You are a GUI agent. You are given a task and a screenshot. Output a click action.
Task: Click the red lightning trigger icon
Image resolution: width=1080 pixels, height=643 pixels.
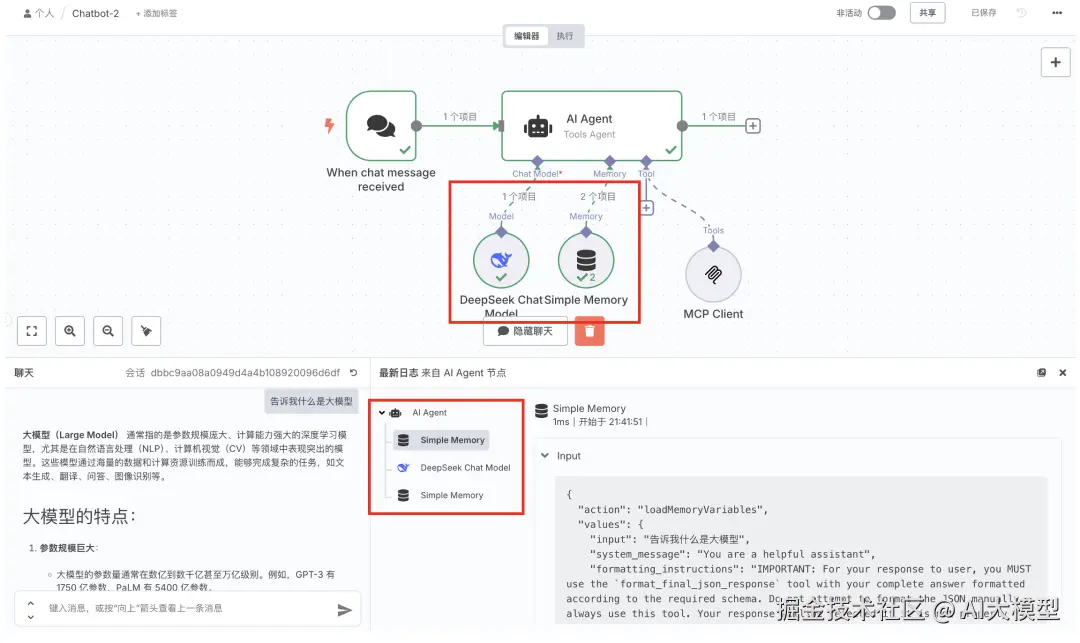coord(329,125)
